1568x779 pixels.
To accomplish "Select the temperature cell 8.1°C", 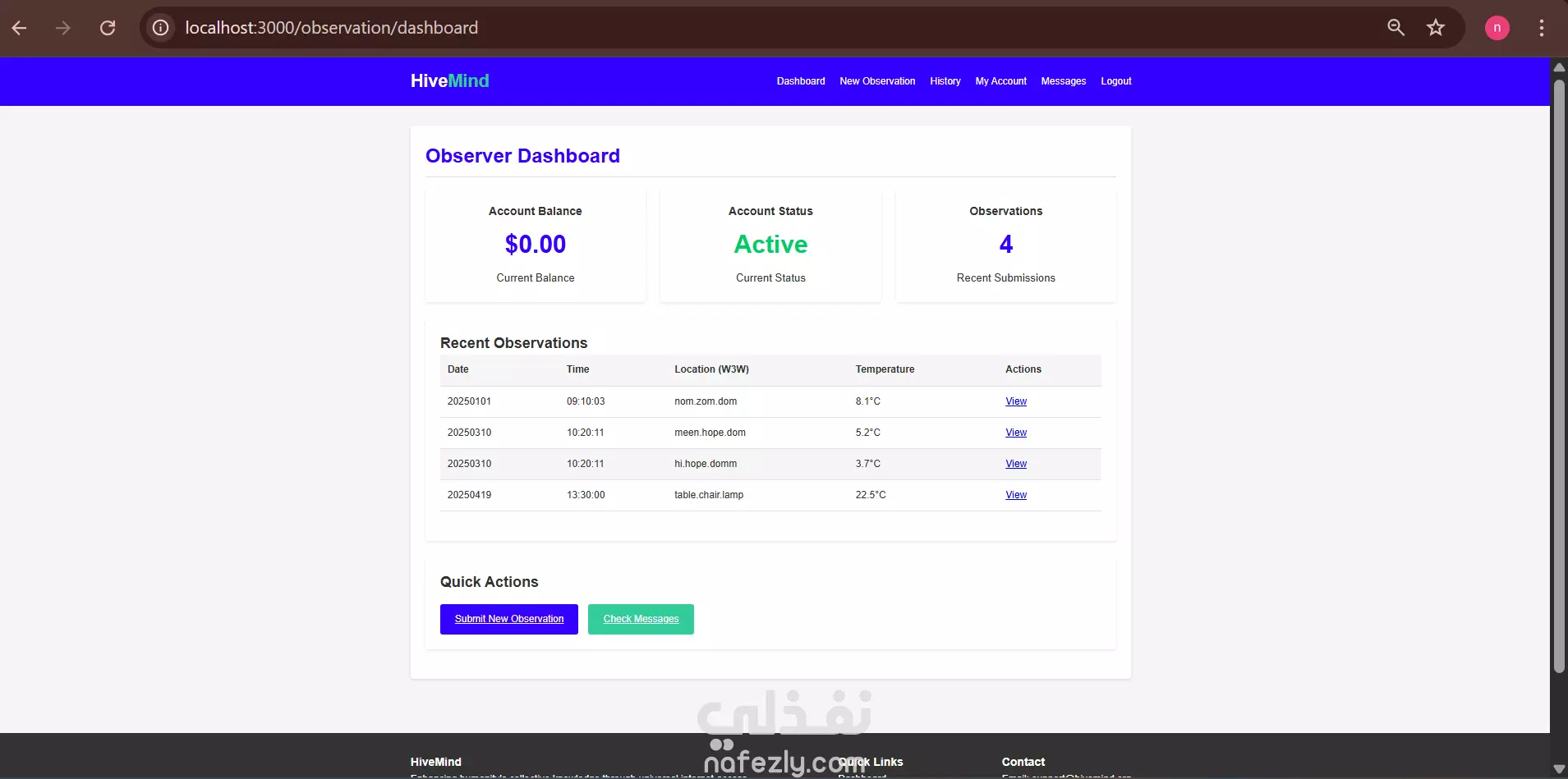I will pos(868,401).
